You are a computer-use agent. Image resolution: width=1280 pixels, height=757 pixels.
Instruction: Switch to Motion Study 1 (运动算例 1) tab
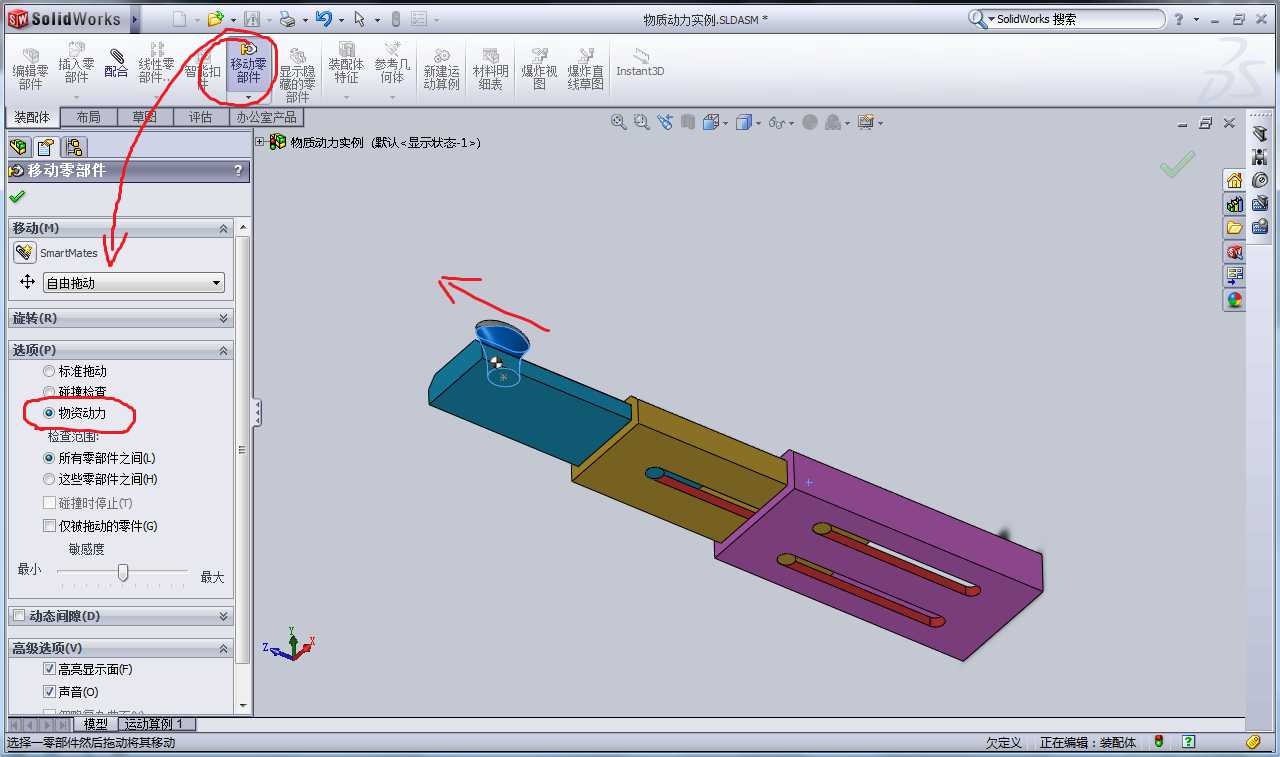click(x=156, y=724)
